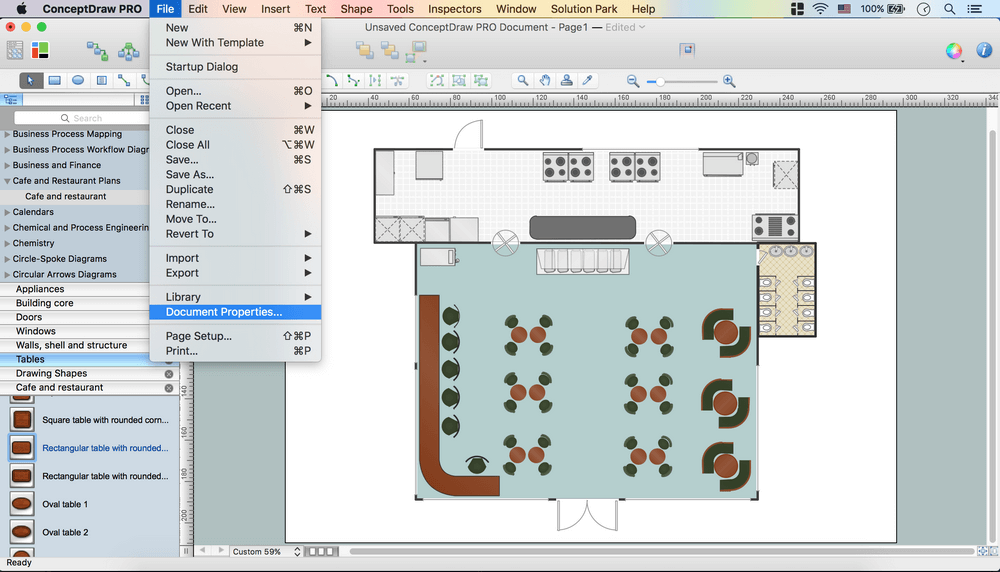The width and height of the screenshot is (1000, 572).
Task: Choose Page Setup menu entry
Action: click(x=198, y=336)
